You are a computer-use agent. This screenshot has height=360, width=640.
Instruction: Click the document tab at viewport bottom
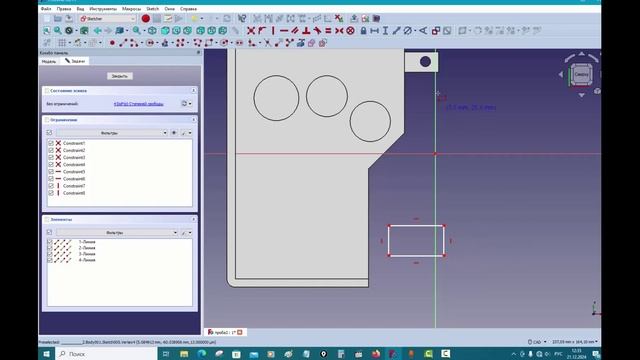point(225,332)
